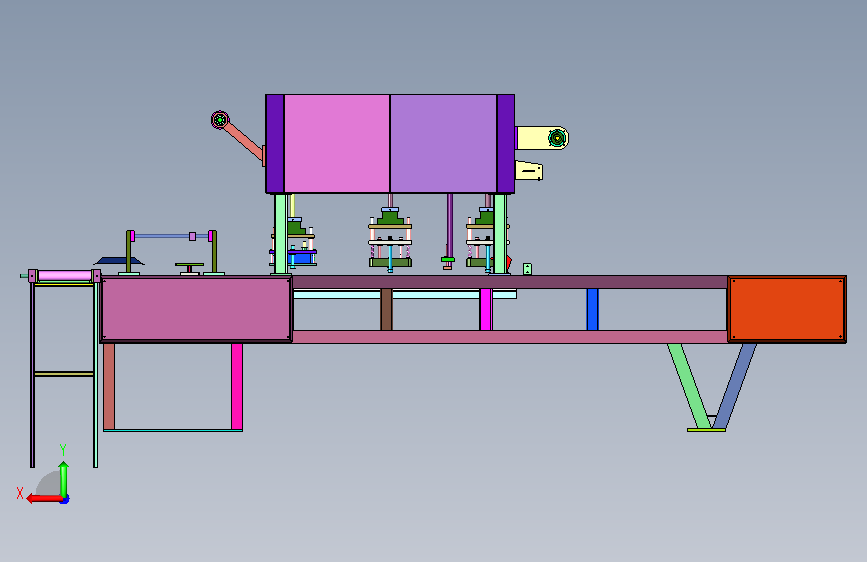Select the small green disc stand on the left table

(x=190, y=268)
